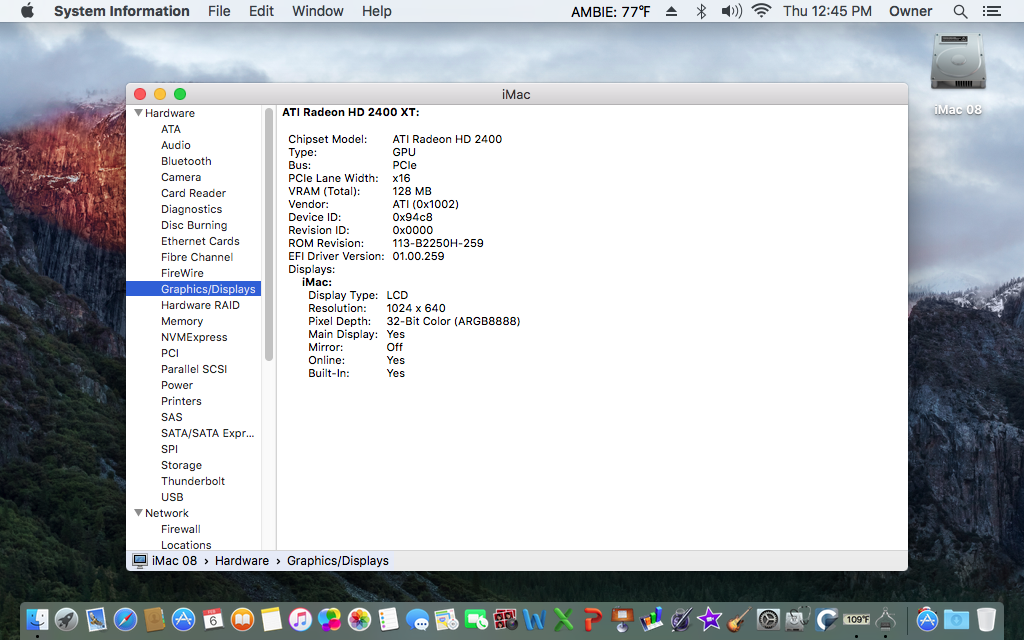
Task: Open Keynote podium icon in Dock
Action: [622, 619]
